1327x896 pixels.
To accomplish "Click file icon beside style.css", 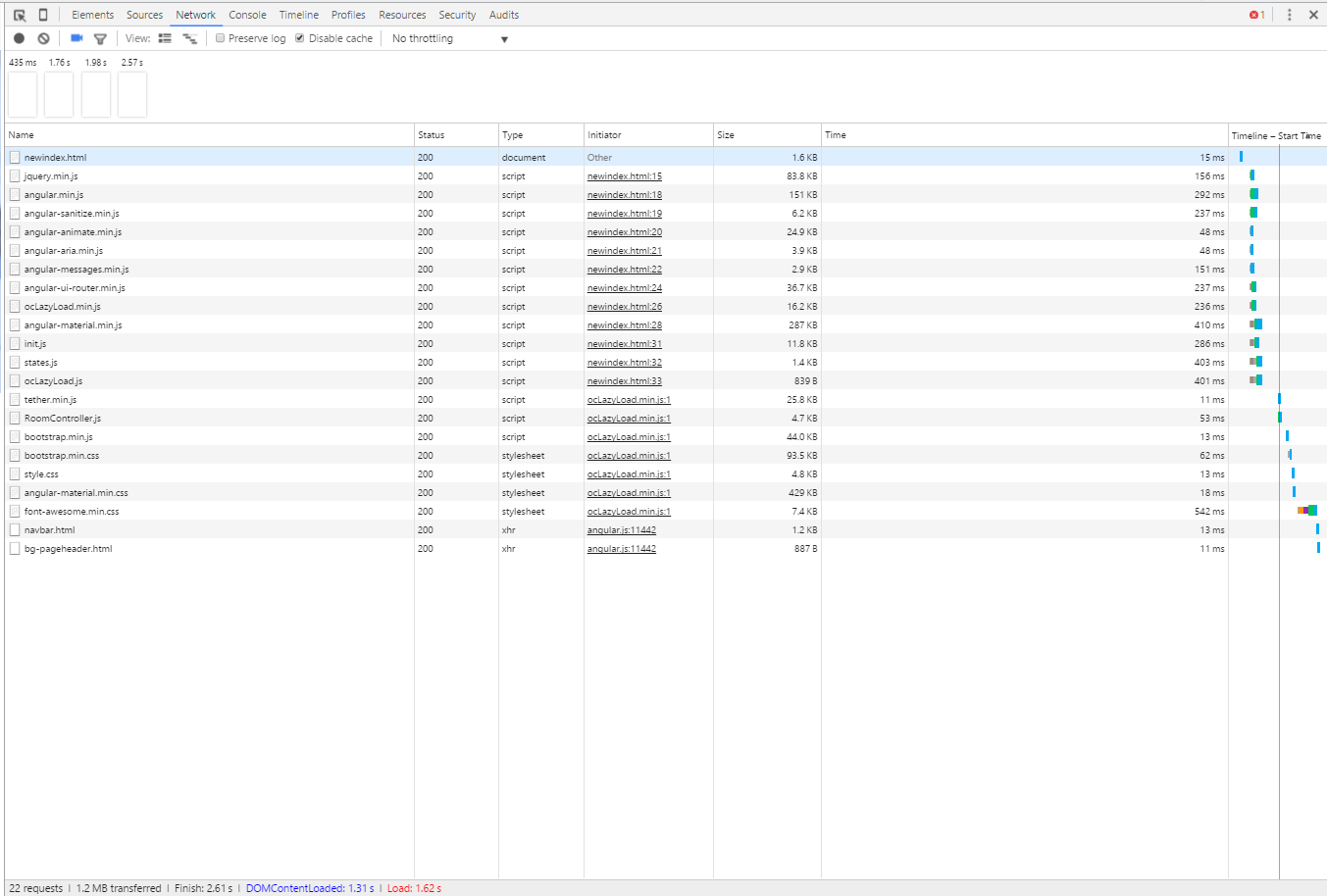I will (15, 473).
